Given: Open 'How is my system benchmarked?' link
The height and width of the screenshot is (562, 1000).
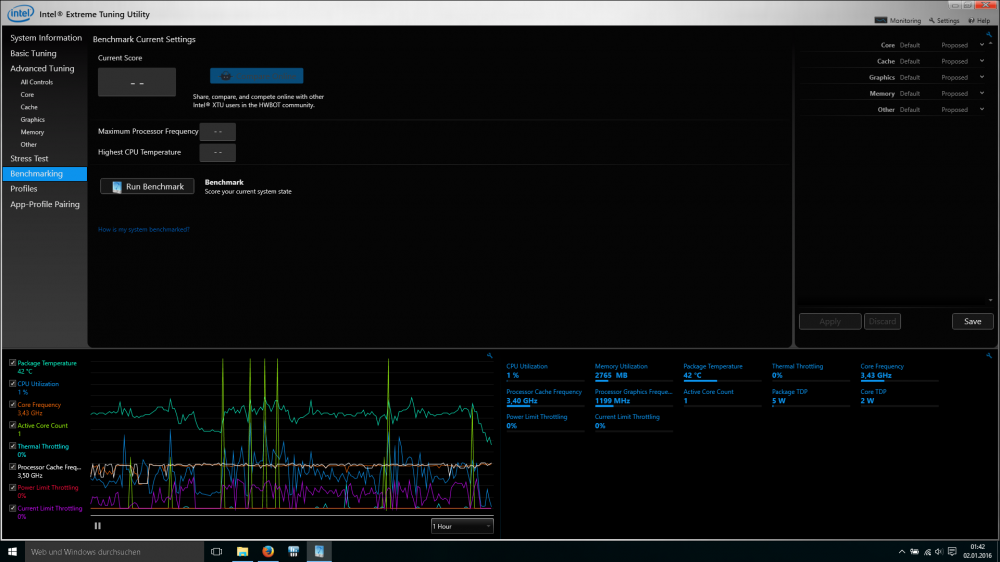Looking at the screenshot, I should tap(143, 229).
